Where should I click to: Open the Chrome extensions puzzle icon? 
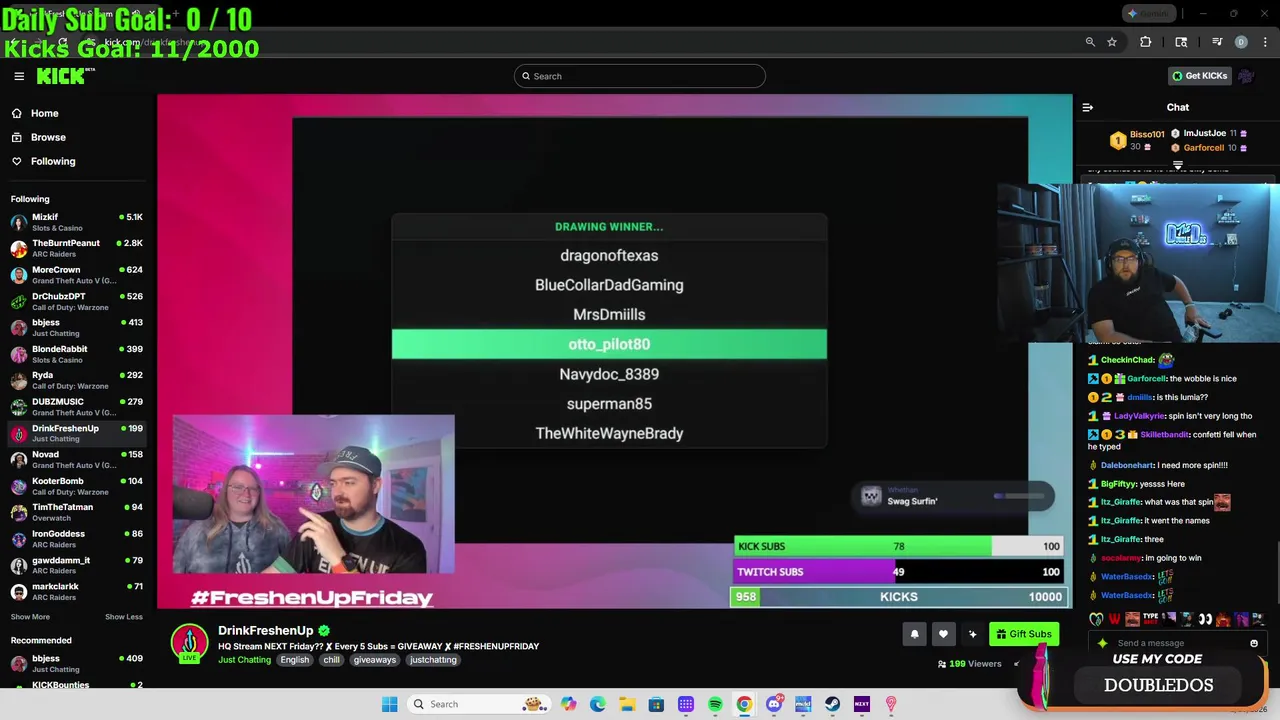[1146, 42]
